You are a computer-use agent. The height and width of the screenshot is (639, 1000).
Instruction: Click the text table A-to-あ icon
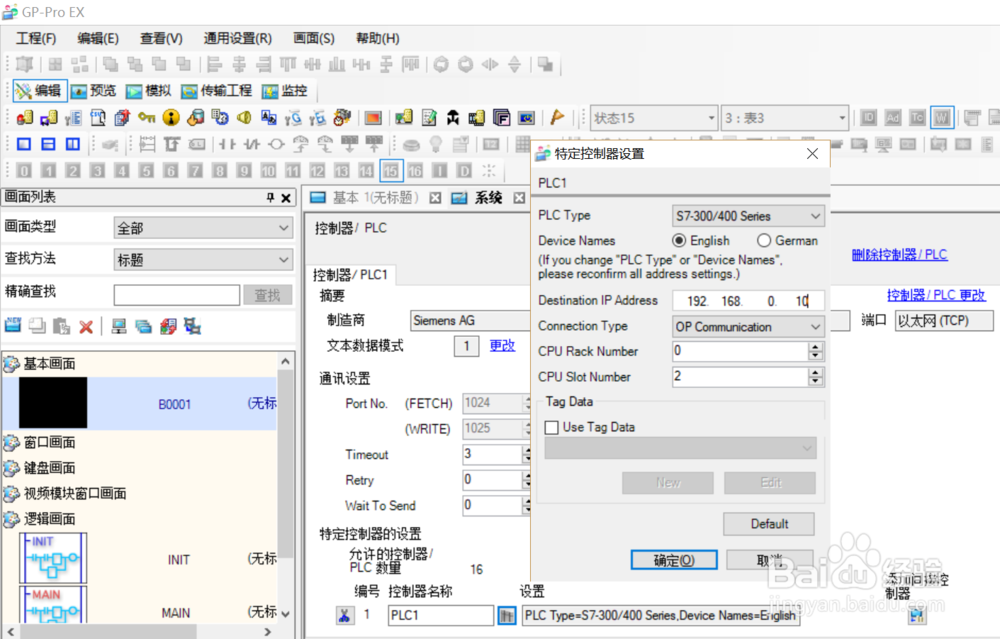pos(268,117)
